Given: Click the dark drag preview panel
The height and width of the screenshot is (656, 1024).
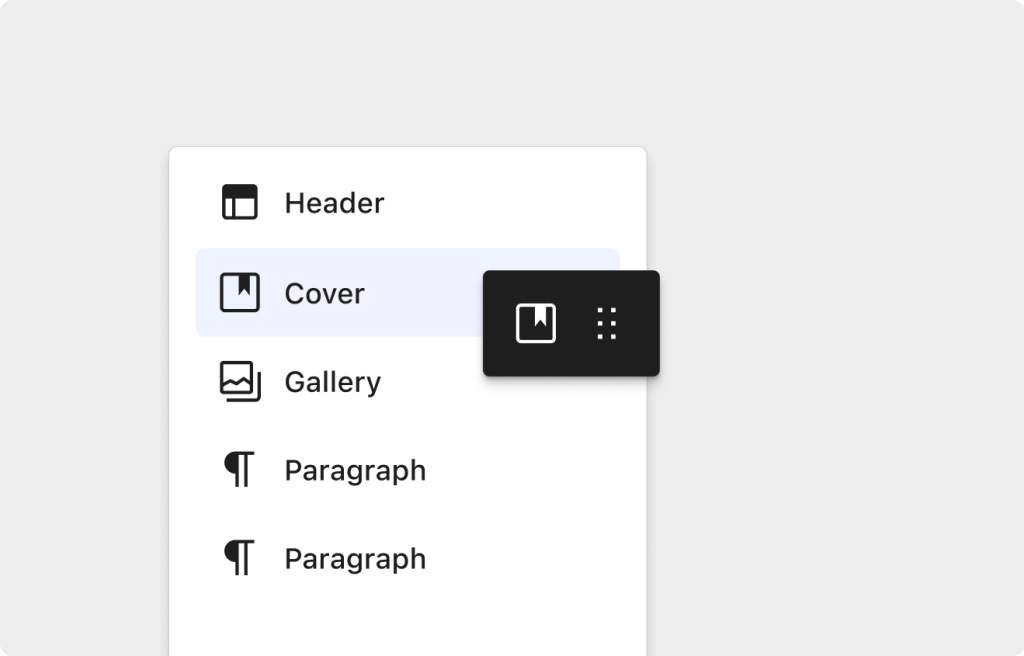Looking at the screenshot, I should (570, 323).
